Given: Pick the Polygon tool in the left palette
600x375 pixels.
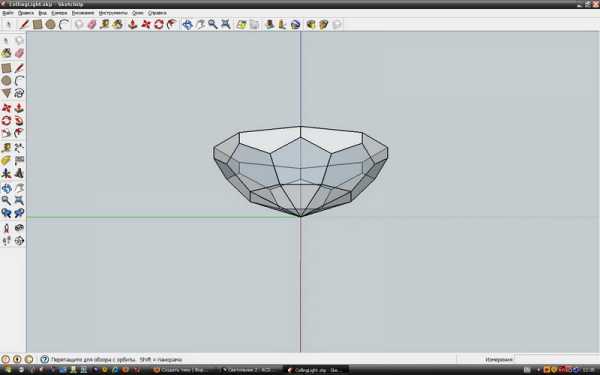Looking at the screenshot, I should point(6,93).
